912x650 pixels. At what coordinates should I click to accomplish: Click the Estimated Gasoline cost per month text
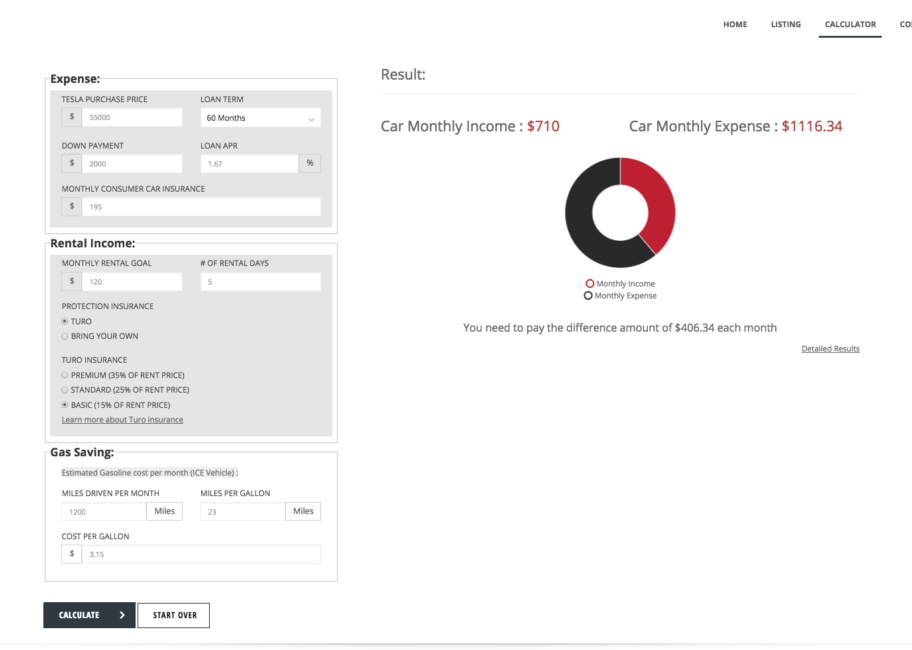(149, 473)
